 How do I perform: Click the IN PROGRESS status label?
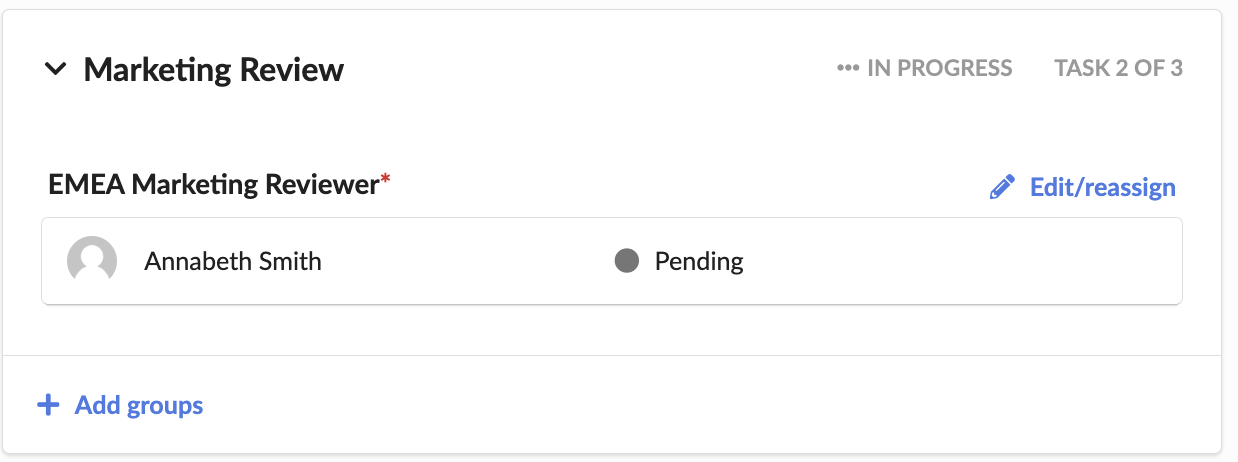click(939, 69)
